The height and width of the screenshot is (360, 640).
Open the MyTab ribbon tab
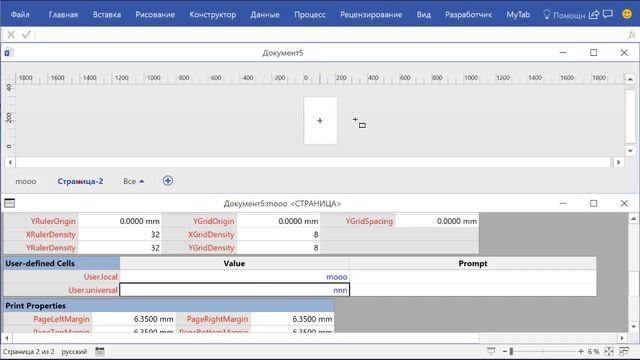point(518,15)
